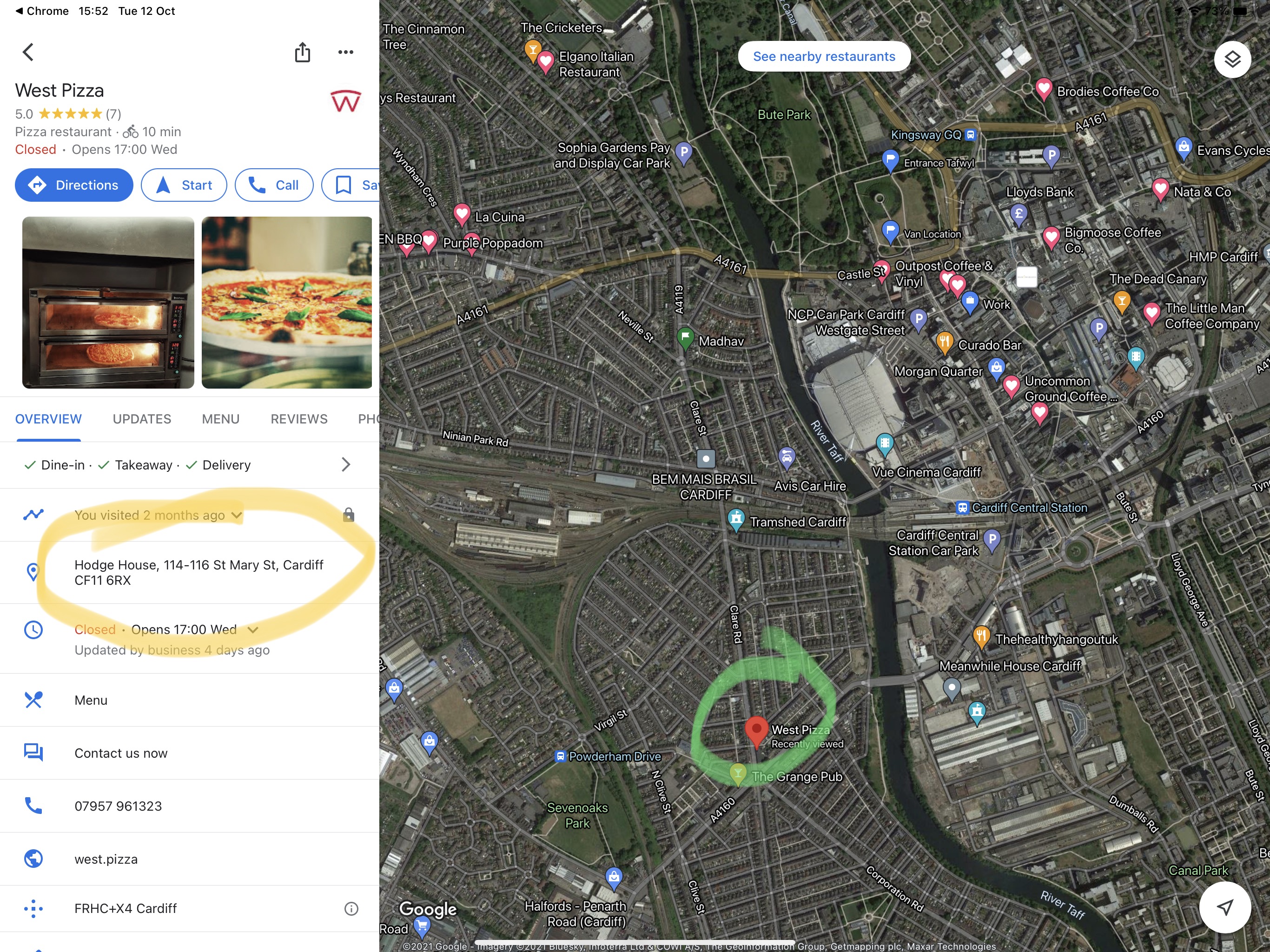Select the red West Pizza map pin
The image size is (1270, 952).
point(756,731)
